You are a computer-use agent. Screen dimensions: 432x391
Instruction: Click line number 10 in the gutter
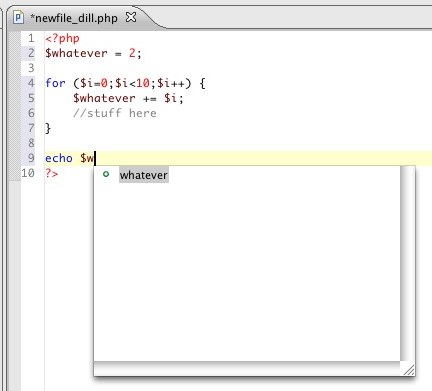click(28, 173)
